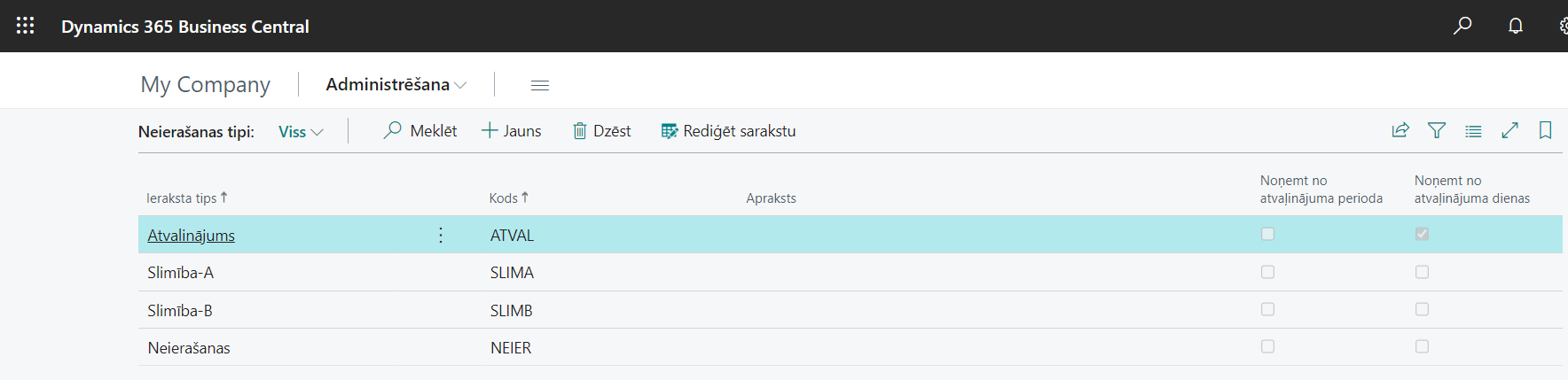This screenshot has width=1568, height=380.
Task: Tick period checkbox for Slimība-A row
Action: [x=1267, y=272]
